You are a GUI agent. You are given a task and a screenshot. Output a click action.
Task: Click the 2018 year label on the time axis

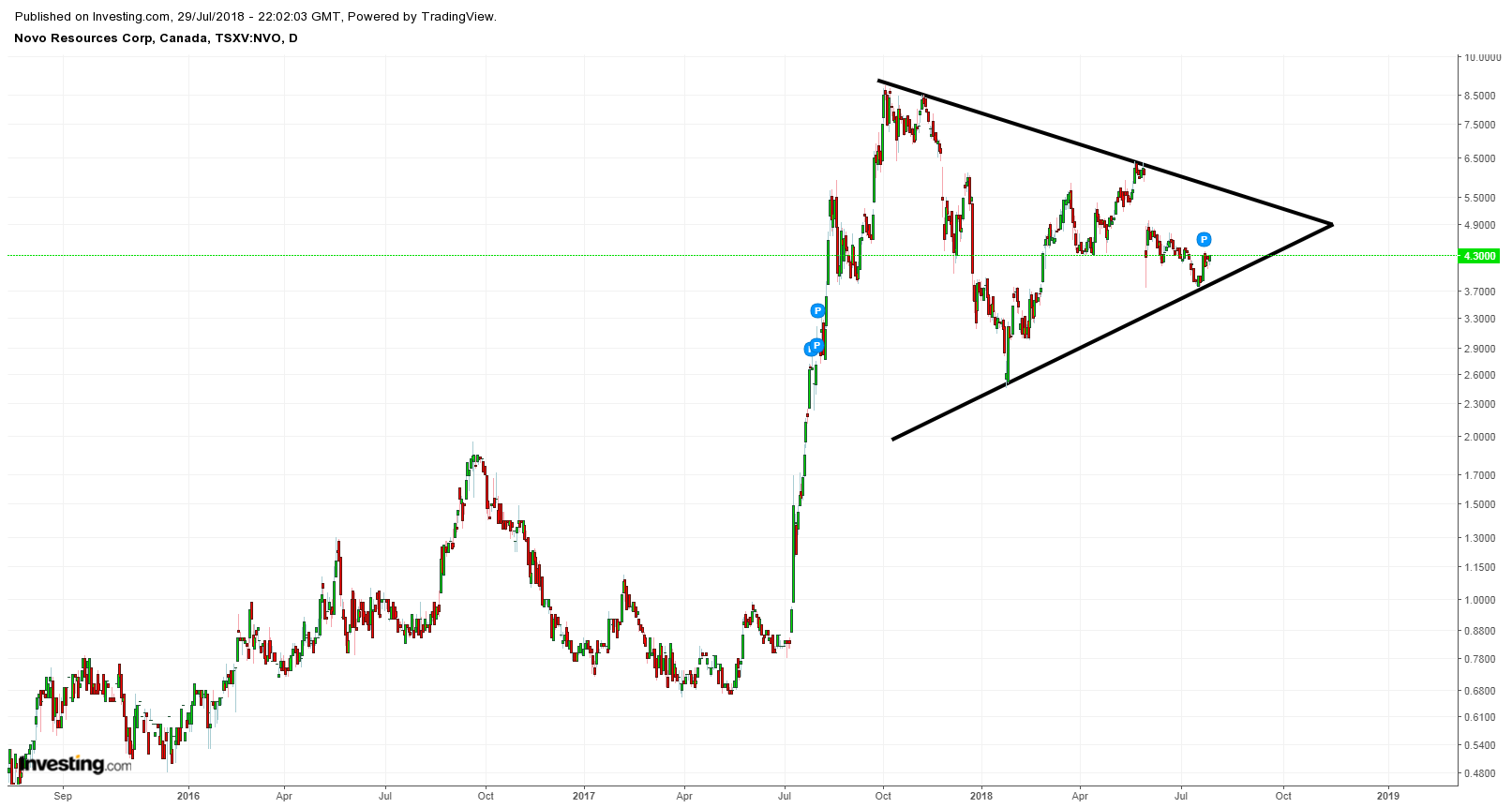pos(981,797)
